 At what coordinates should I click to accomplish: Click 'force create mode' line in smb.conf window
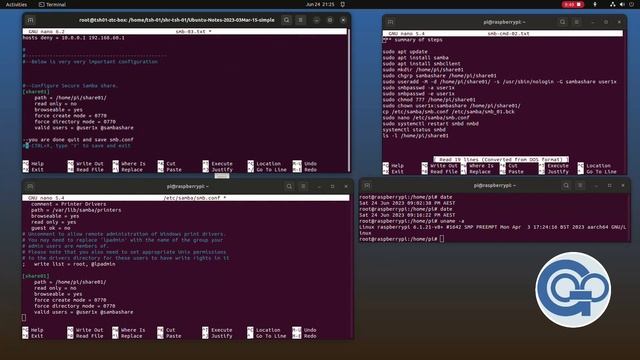point(70,300)
